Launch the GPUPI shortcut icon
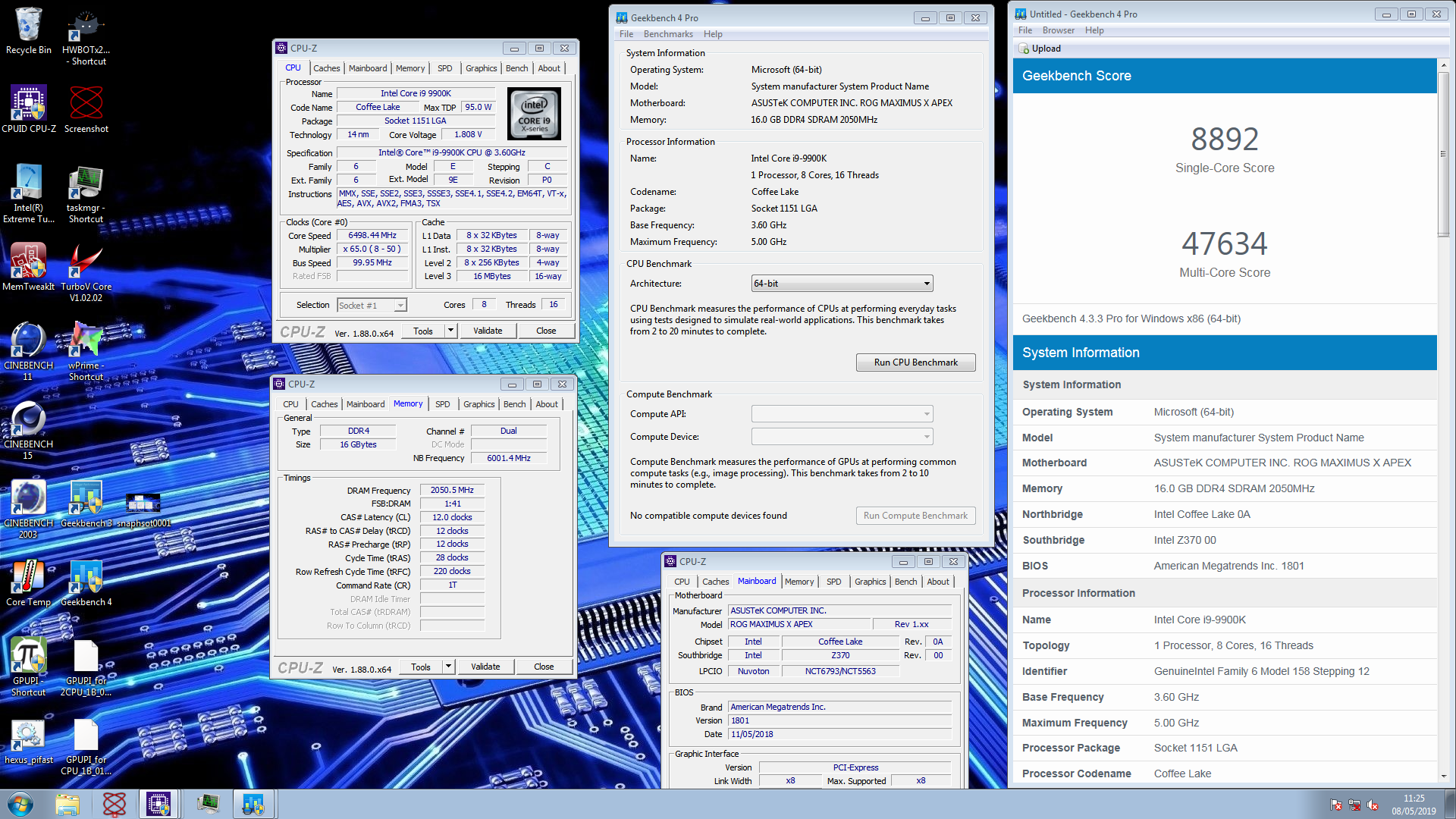The height and width of the screenshot is (819, 1456). [28, 667]
